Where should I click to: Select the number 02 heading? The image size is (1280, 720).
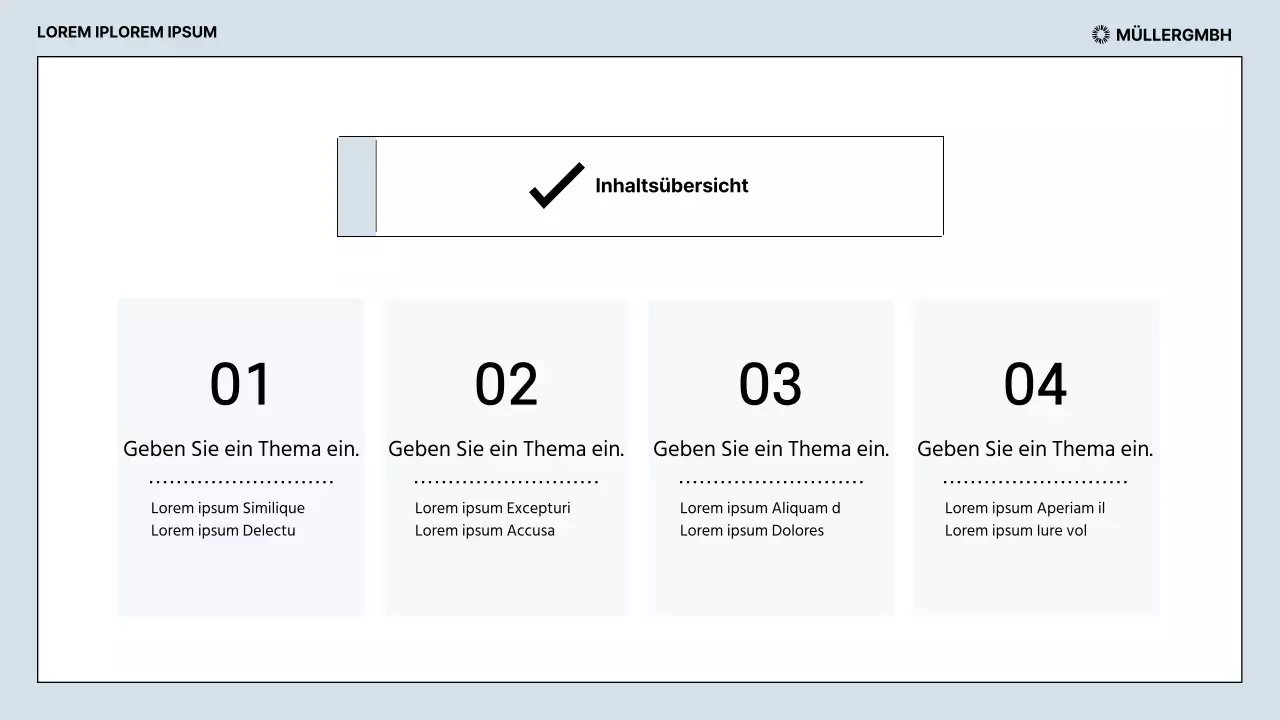coord(506,384)
